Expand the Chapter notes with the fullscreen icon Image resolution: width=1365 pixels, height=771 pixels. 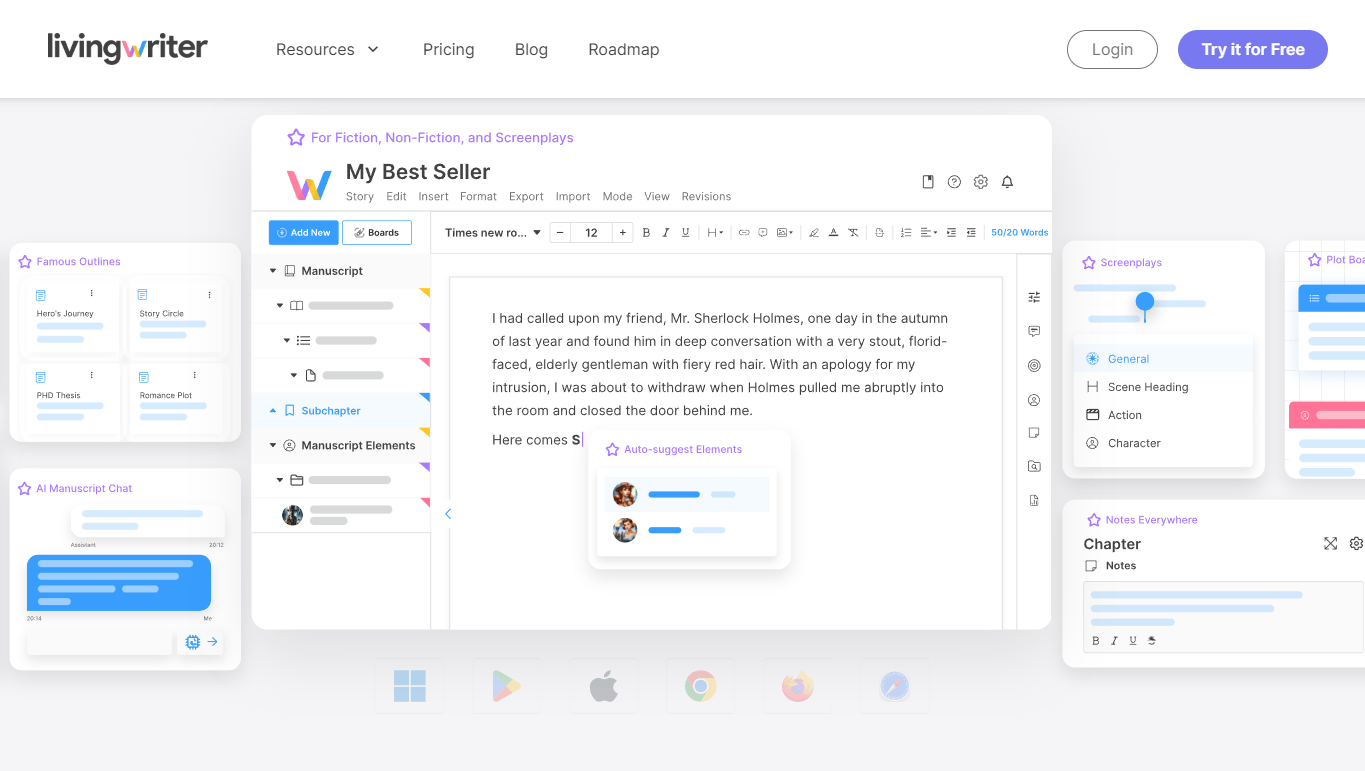coord(1330,543)
